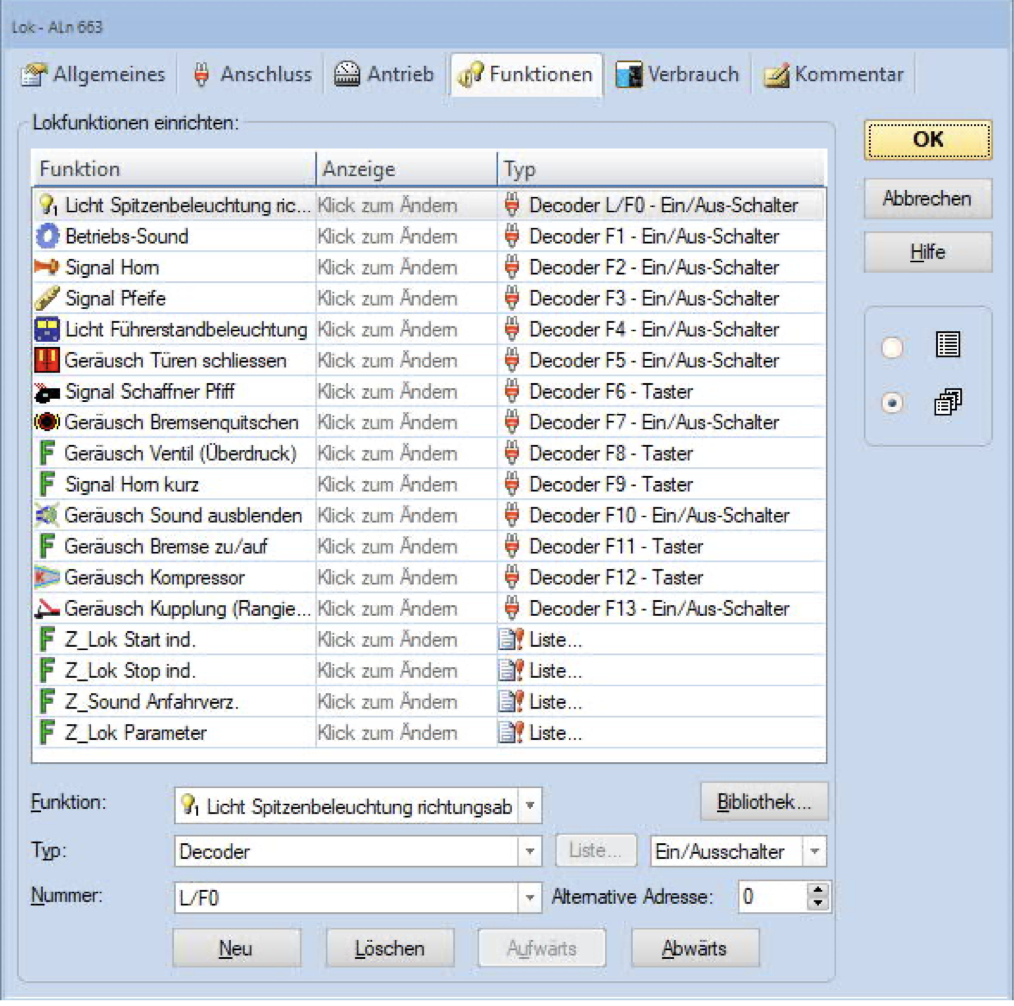Select the list view radio button

[892, 347]
